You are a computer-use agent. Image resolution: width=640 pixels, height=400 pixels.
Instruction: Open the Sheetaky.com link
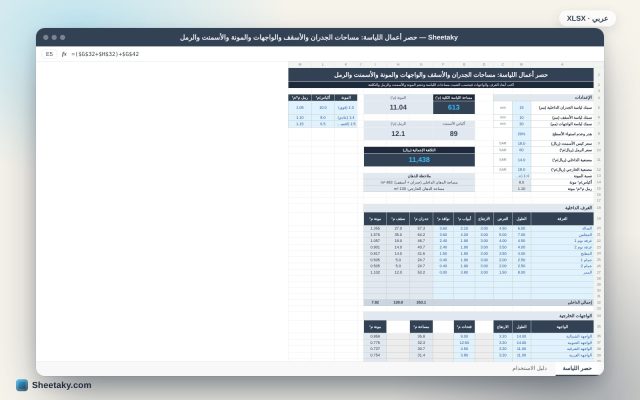tap(62, 385)
